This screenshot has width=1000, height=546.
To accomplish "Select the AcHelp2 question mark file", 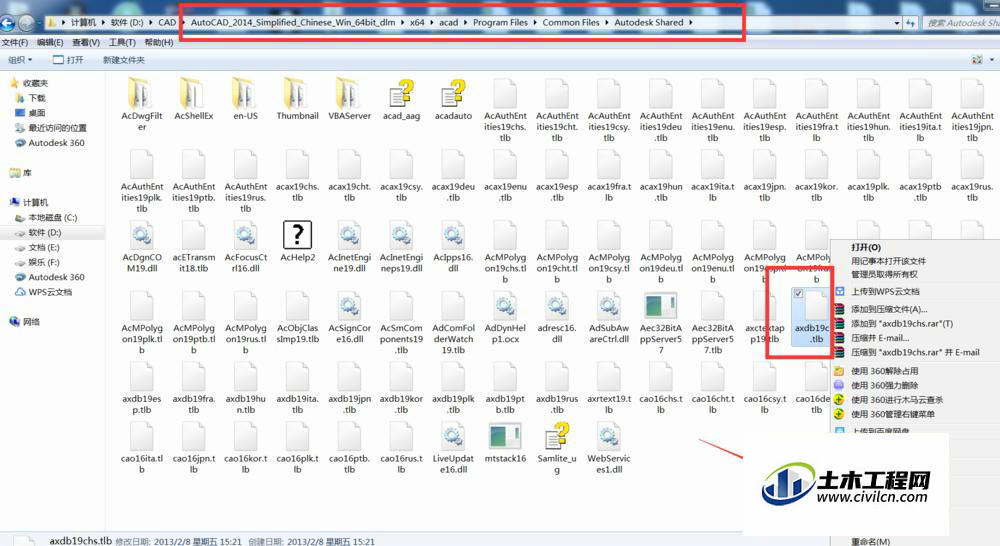I will click(x=297, y=242).
